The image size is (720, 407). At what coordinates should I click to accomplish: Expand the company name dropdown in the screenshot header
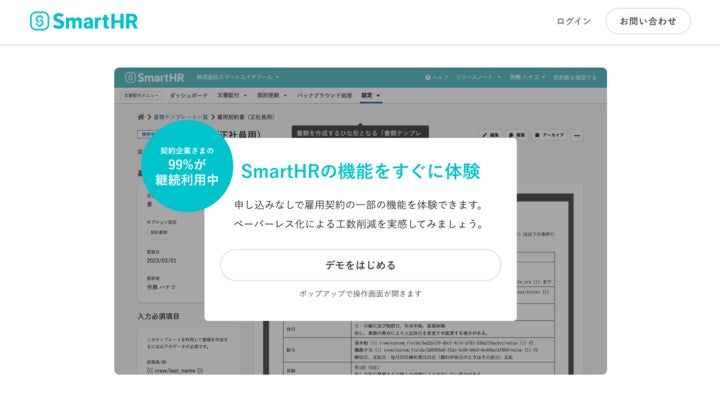pyautogui.click(x=237, y=77)
